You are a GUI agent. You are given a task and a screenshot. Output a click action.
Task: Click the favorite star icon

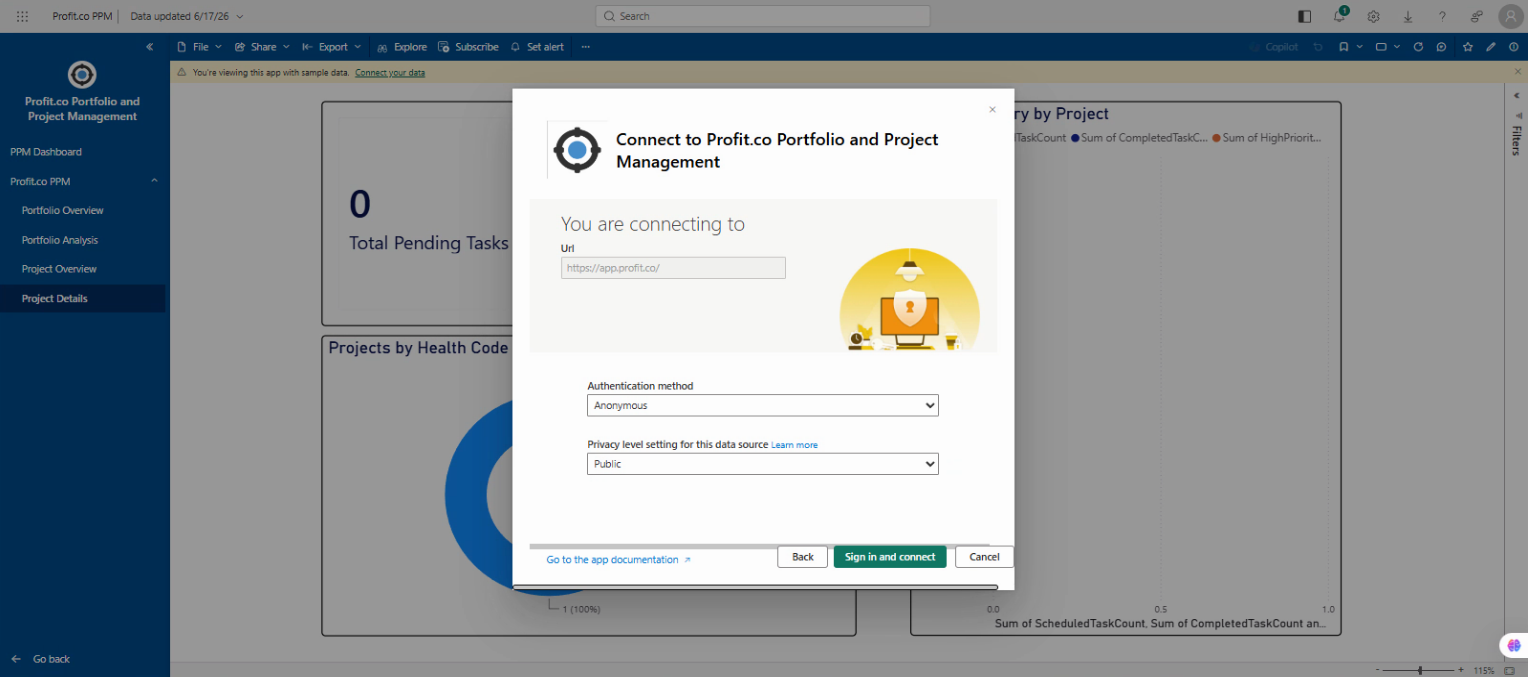[1467, 47]
